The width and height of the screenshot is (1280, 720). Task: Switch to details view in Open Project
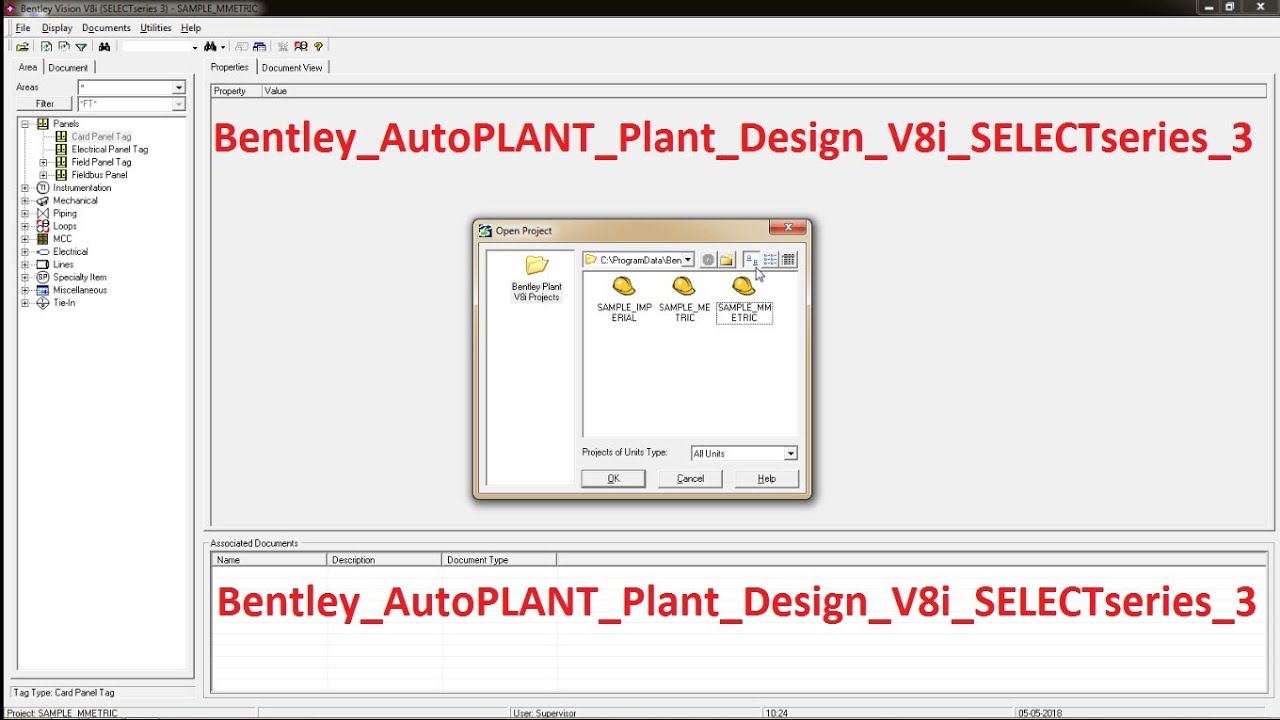pyautogui.click(x=788, y=260)
